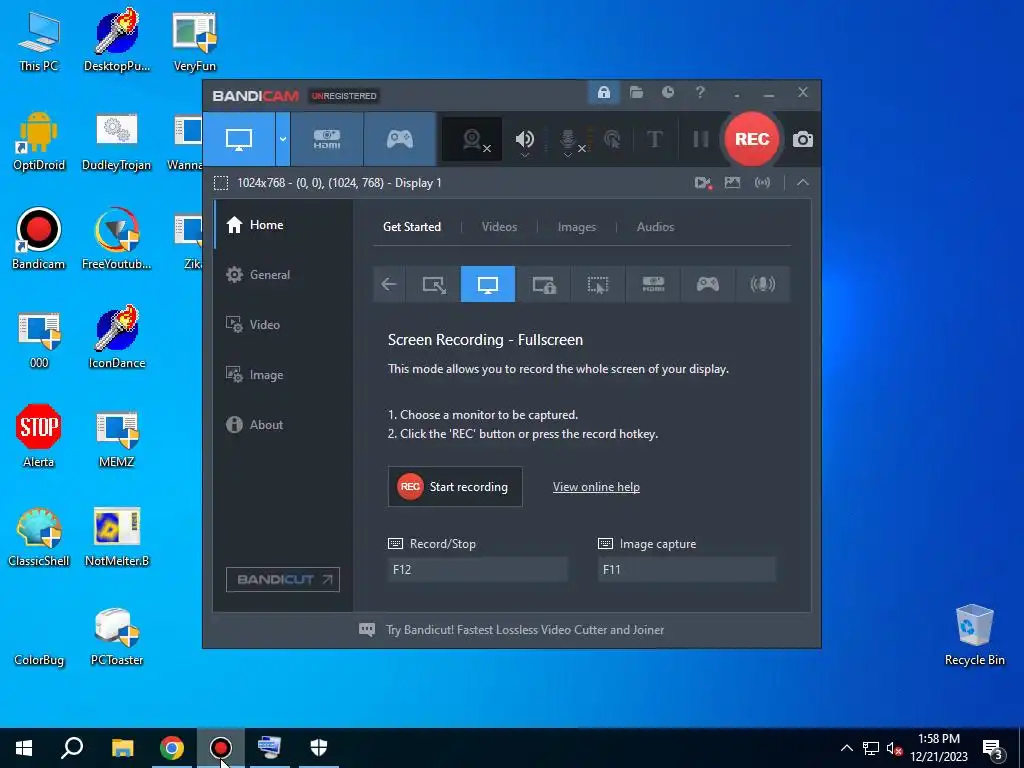Screen dimensions: 1024x768
Task: Open the Home section in sidebar
Action: pyautogui.click(x=283, y=225)
